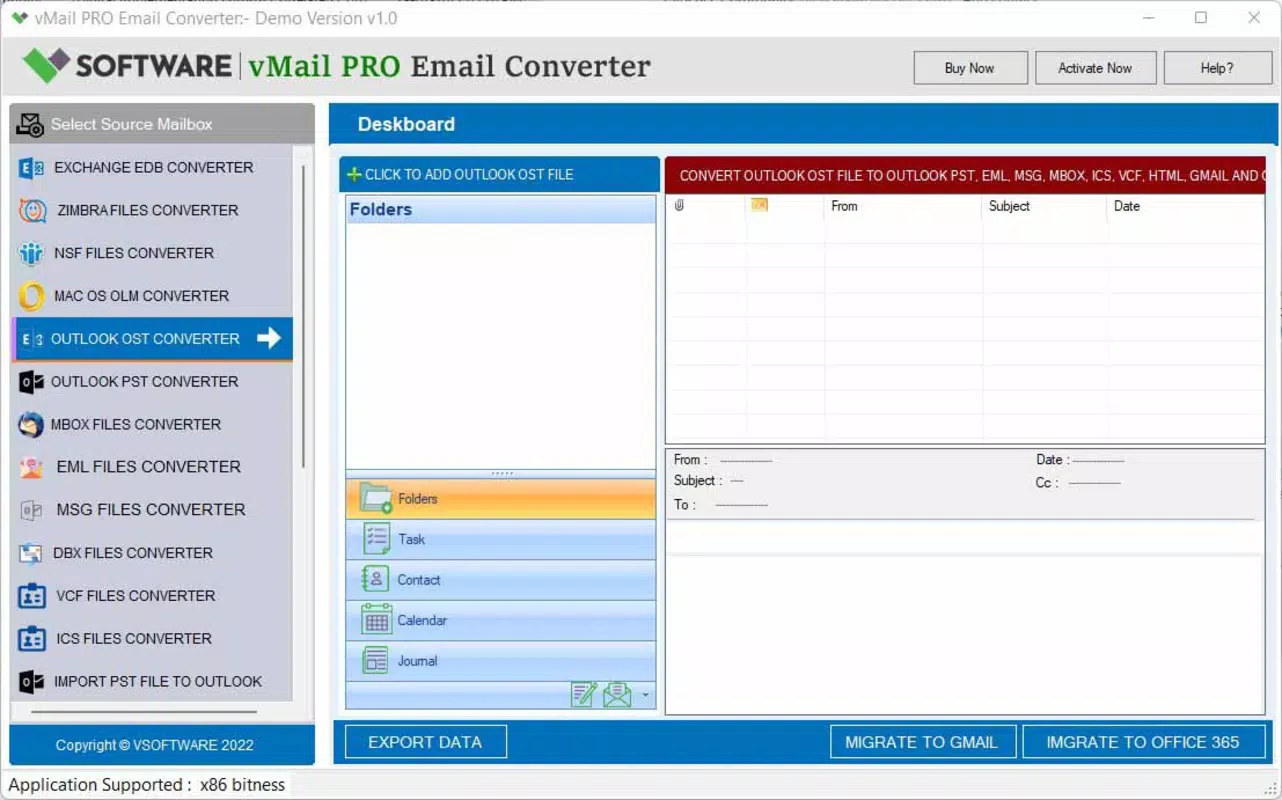Click the Calendar grid icon
Viewport: 1282px width, 800px height.
pyautogui.click(x=376, y=620)
